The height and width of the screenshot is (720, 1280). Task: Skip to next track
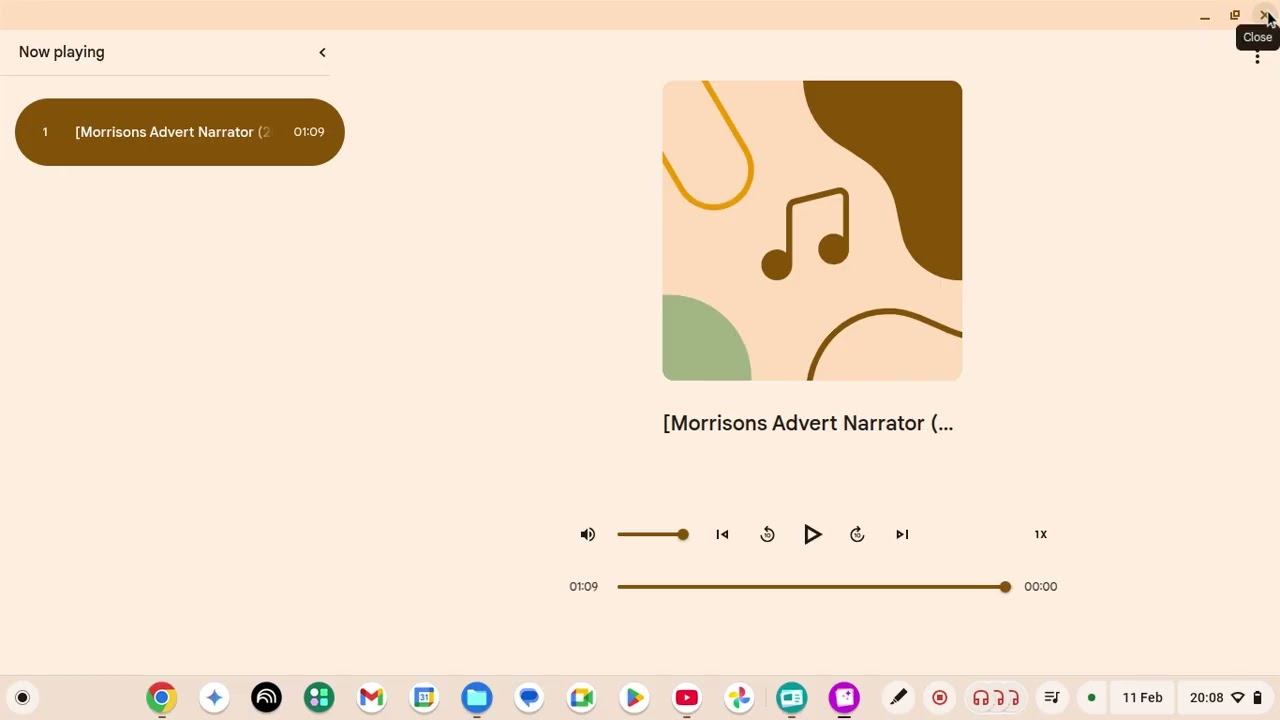pyautogui.click(x=902, y=534)
